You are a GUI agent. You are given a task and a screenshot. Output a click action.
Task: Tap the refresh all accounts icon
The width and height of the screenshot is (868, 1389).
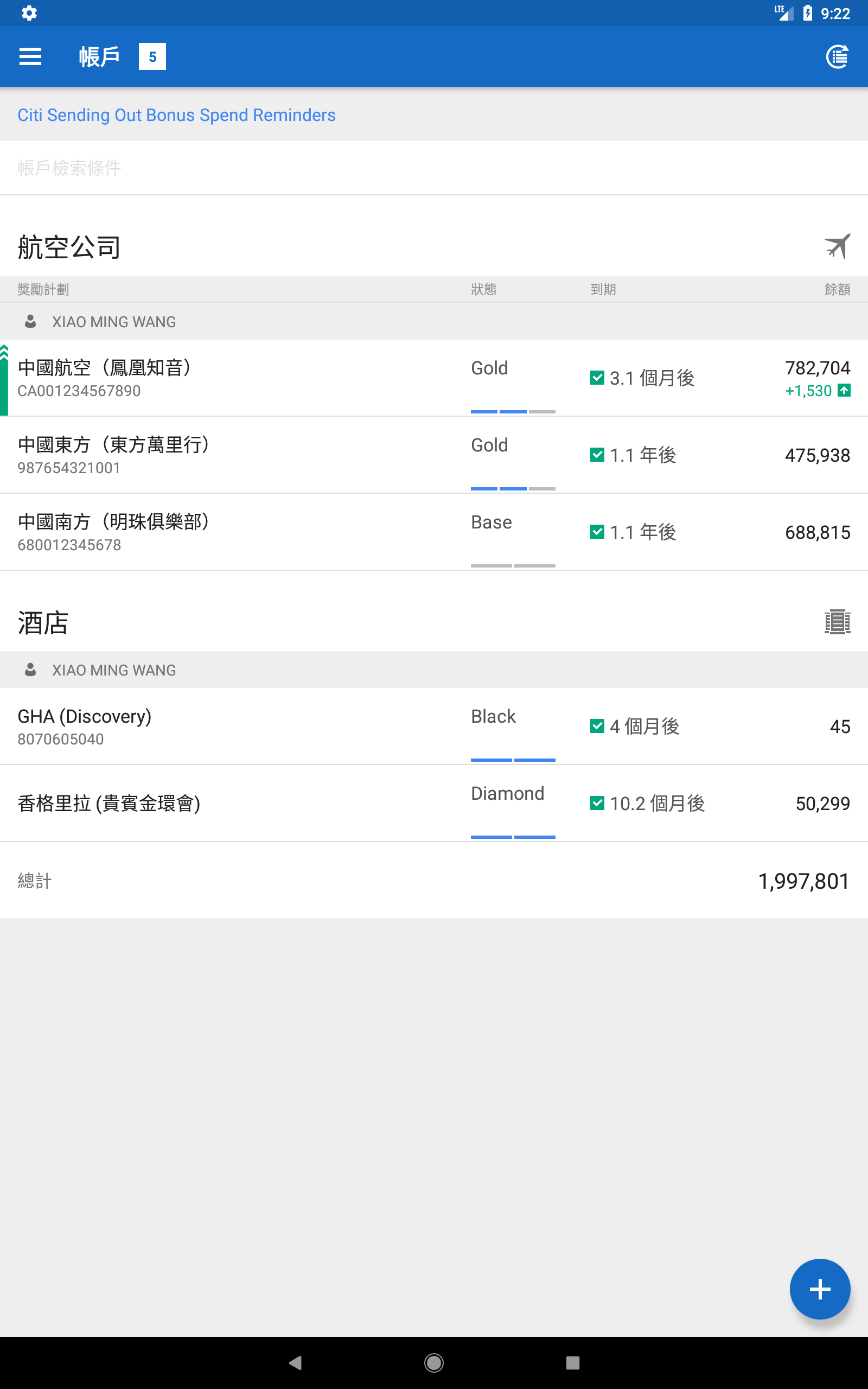[x=837, y=56]
